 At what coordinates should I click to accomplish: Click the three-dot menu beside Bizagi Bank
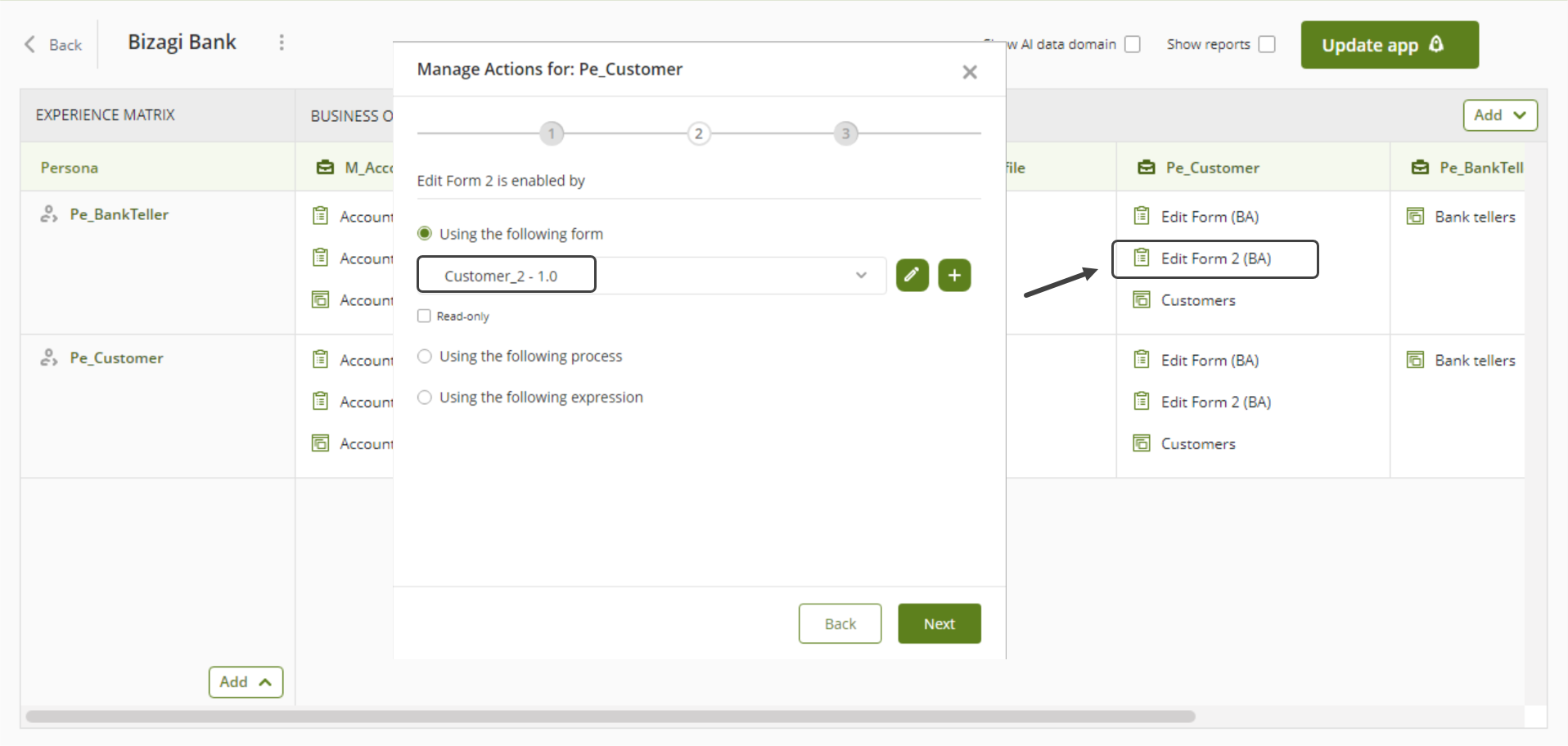[282, 43]
